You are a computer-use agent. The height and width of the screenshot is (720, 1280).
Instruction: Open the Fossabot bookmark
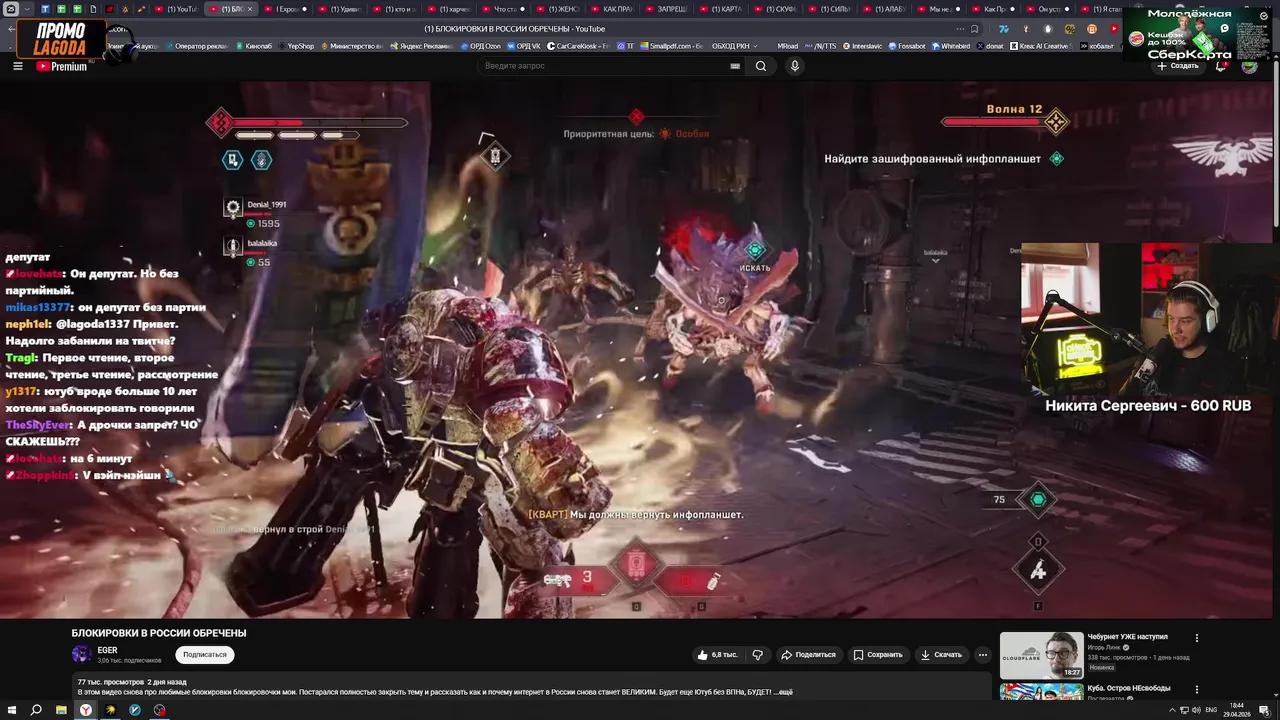tap(906, 46)
